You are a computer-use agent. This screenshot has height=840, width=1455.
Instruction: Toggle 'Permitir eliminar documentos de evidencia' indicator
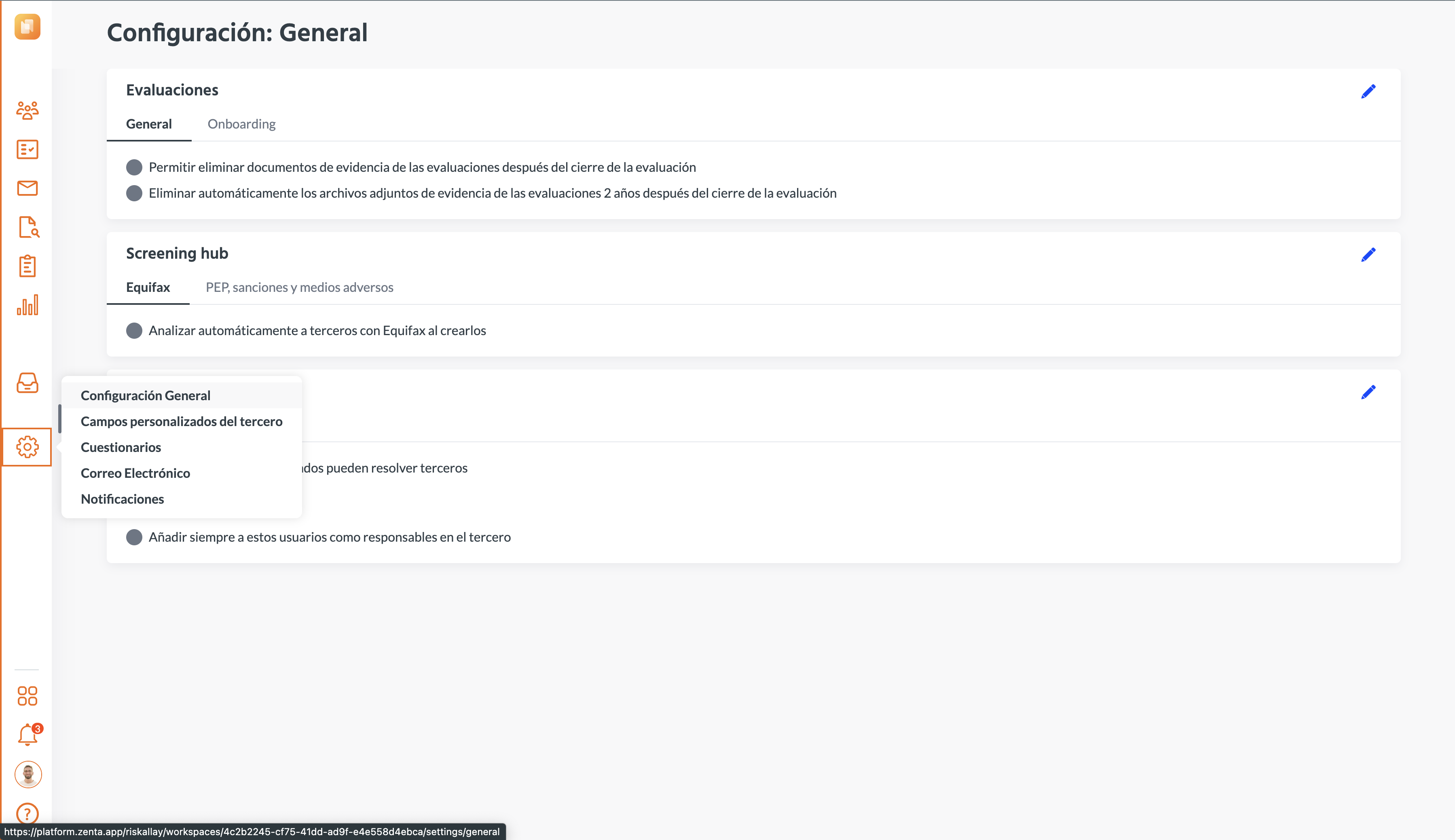coord(134,167)
